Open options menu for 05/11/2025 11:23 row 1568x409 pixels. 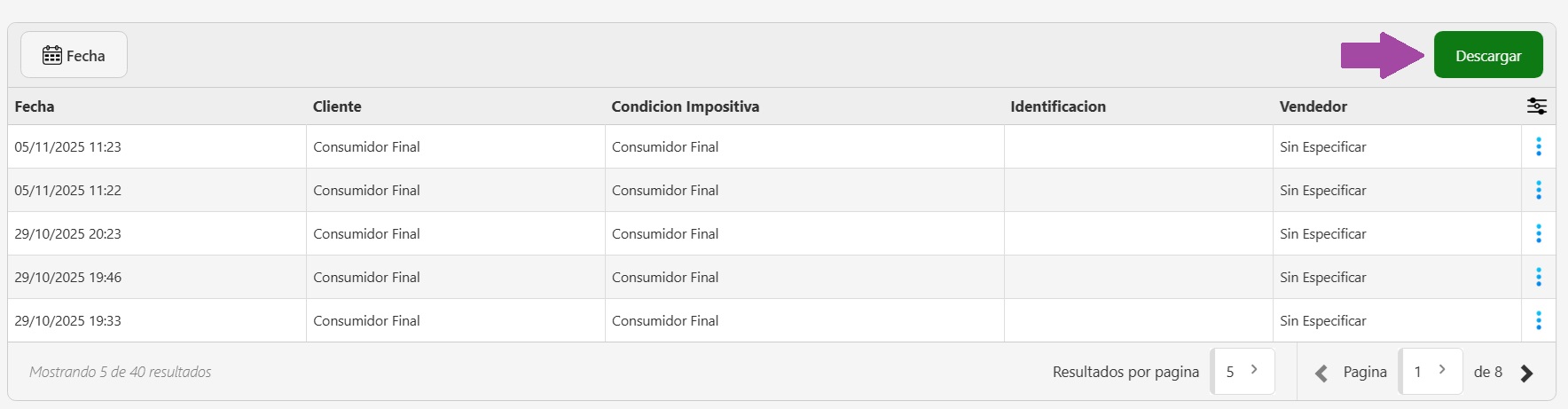pos(1538,146)
